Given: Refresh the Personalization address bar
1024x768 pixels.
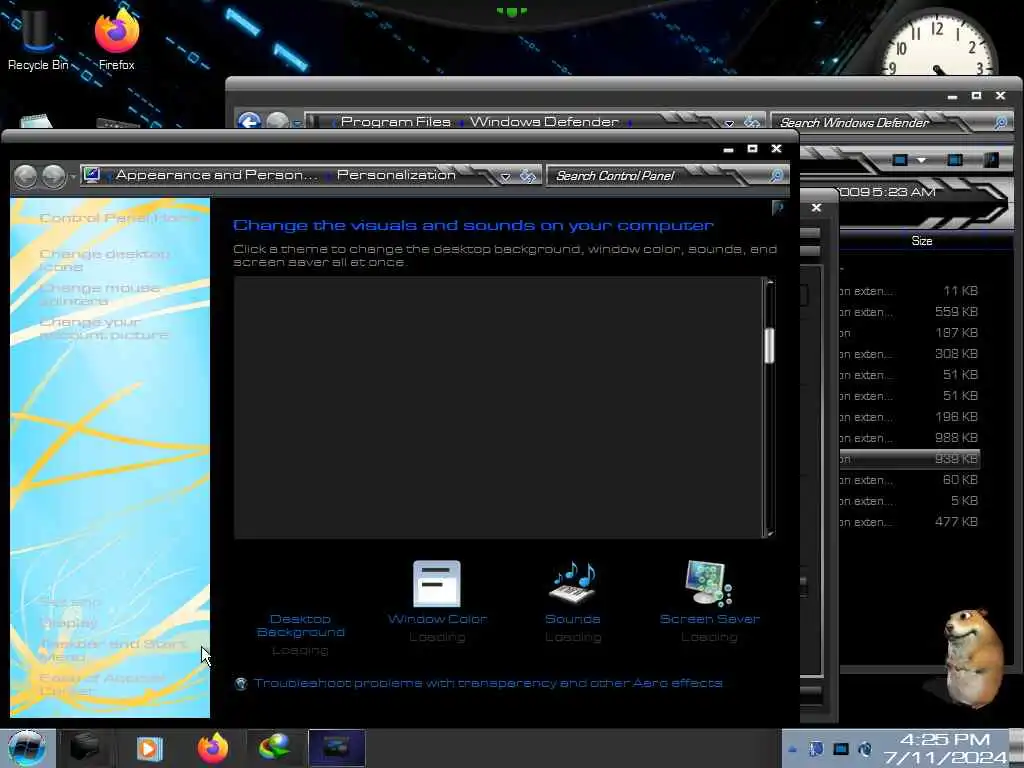Looking at the screenshot, I should point(528,176).
